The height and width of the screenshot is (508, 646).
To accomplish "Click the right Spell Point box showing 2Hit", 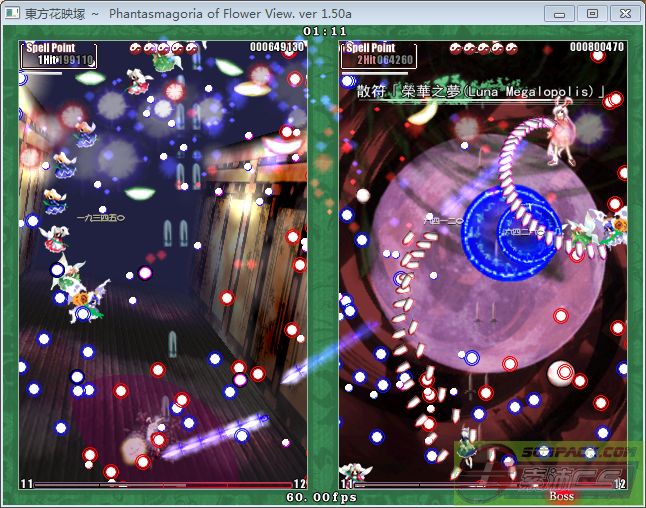I will tap(379, 55).
